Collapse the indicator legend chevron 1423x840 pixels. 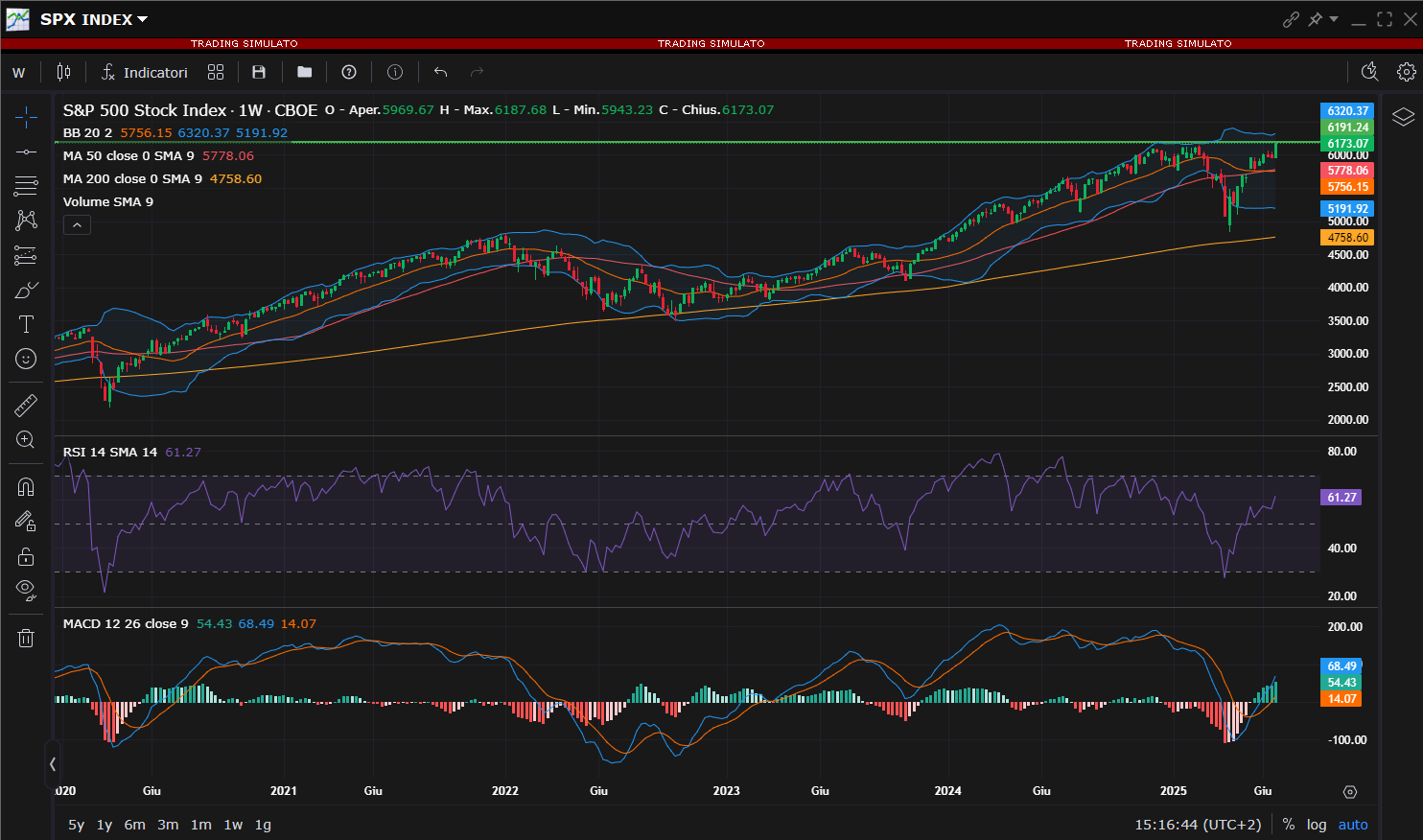(77, 225)
